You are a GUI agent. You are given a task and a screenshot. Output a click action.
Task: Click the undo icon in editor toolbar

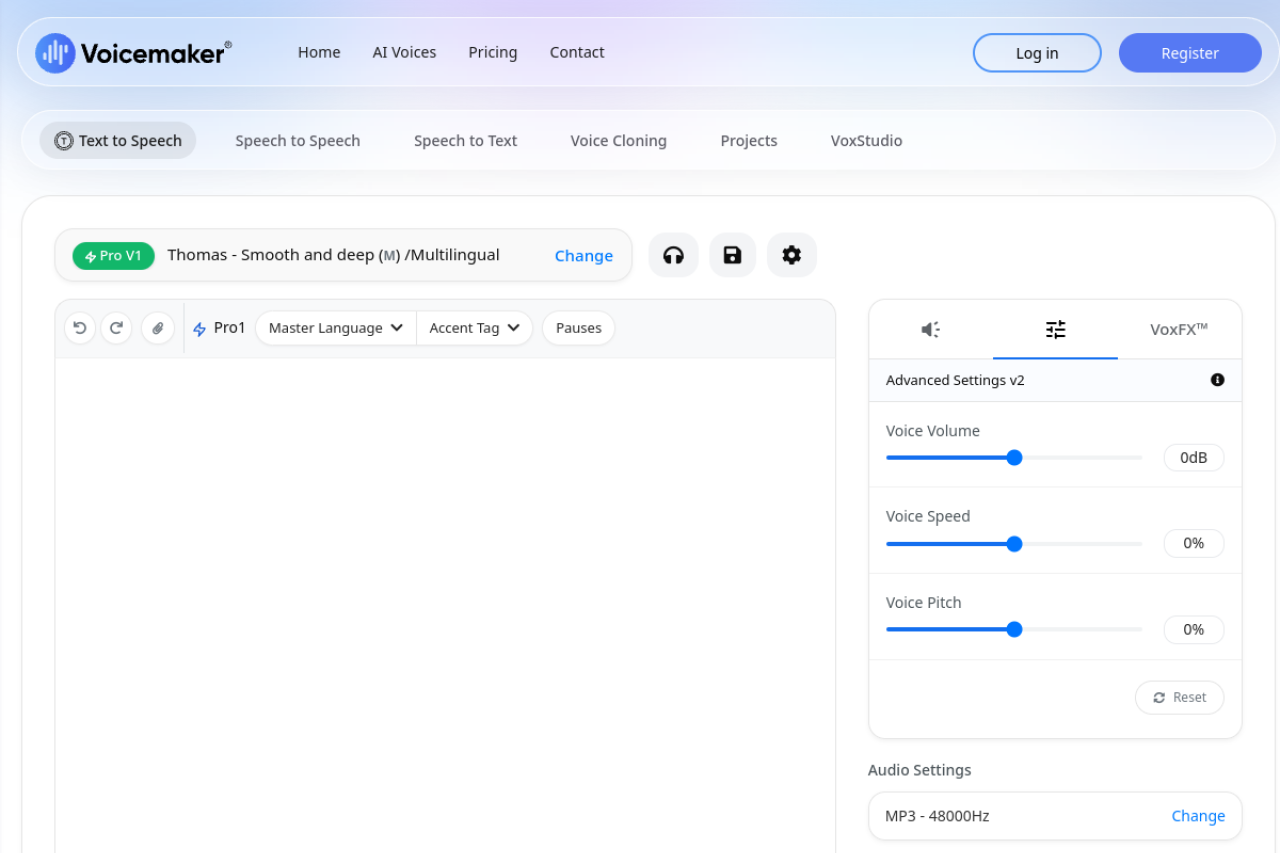[80, 328]
